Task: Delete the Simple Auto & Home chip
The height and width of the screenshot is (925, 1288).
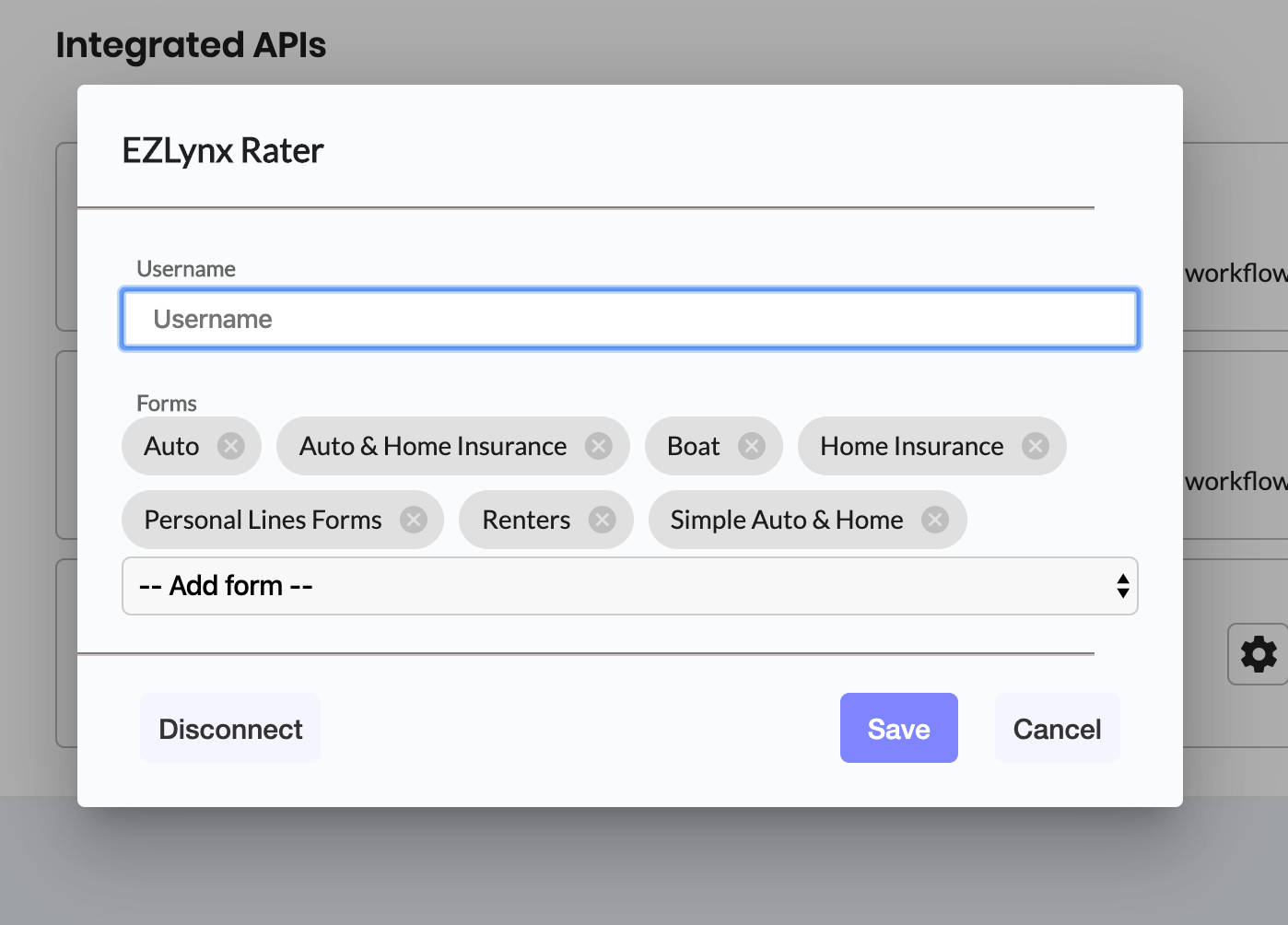Action: 935,520
